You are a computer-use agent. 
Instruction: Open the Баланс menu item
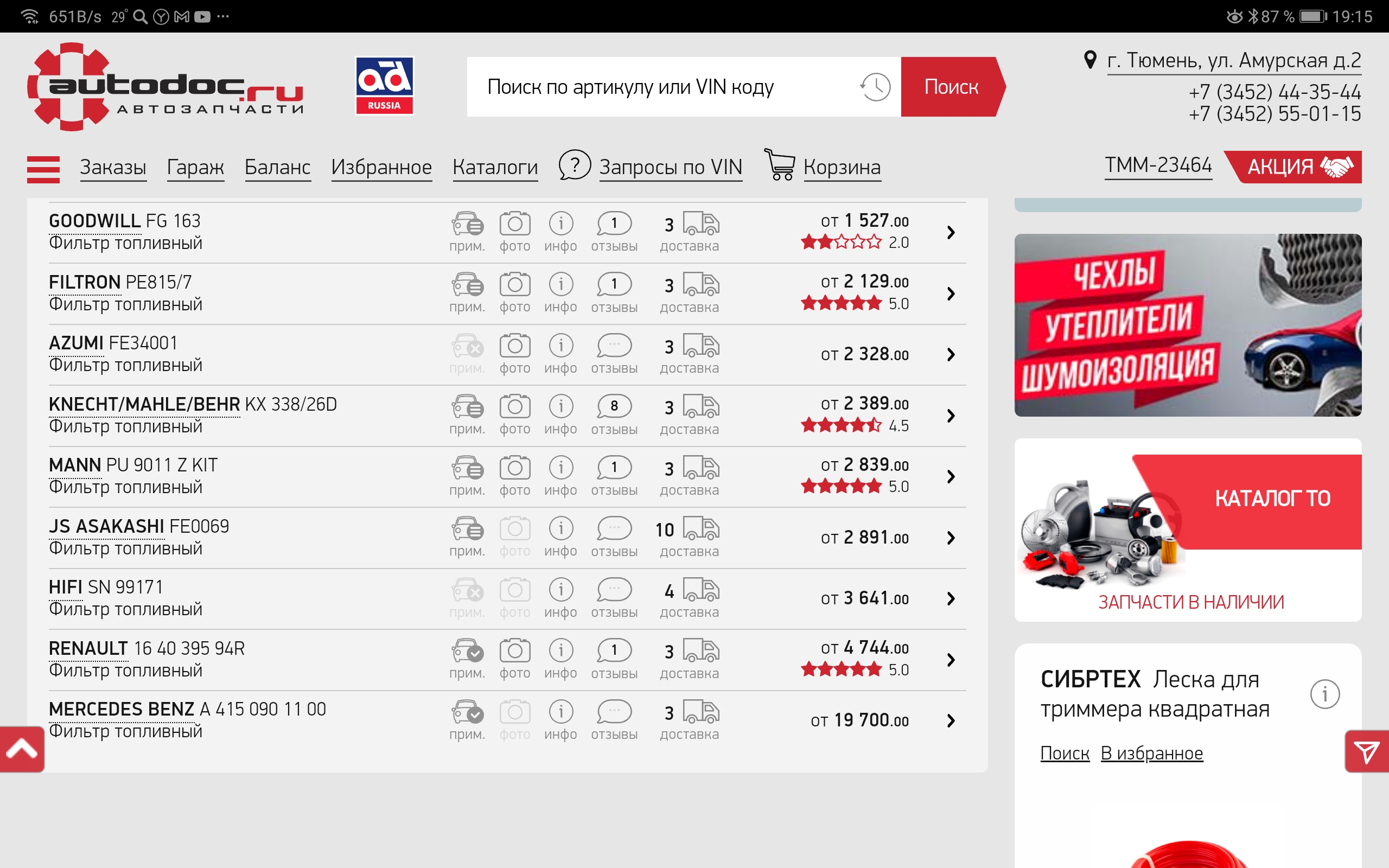pyautogui.click(x=278, y=167)
